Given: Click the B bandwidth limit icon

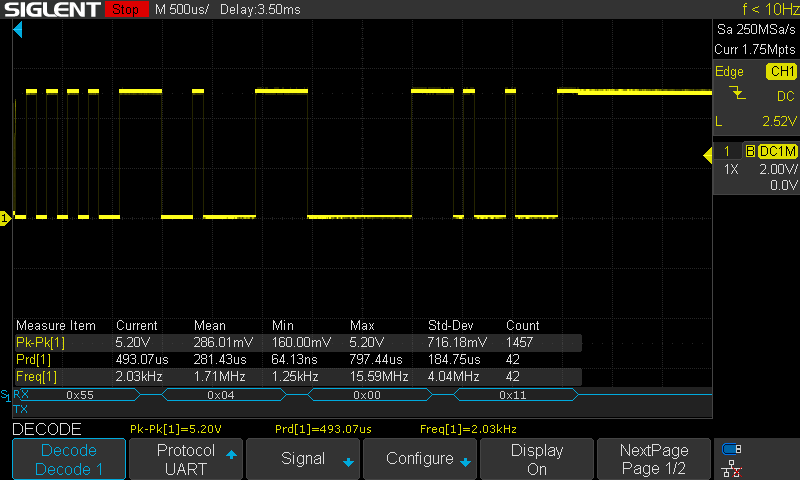Looking at the screenshot, I should pyautogui.click(x=750, y=151).
